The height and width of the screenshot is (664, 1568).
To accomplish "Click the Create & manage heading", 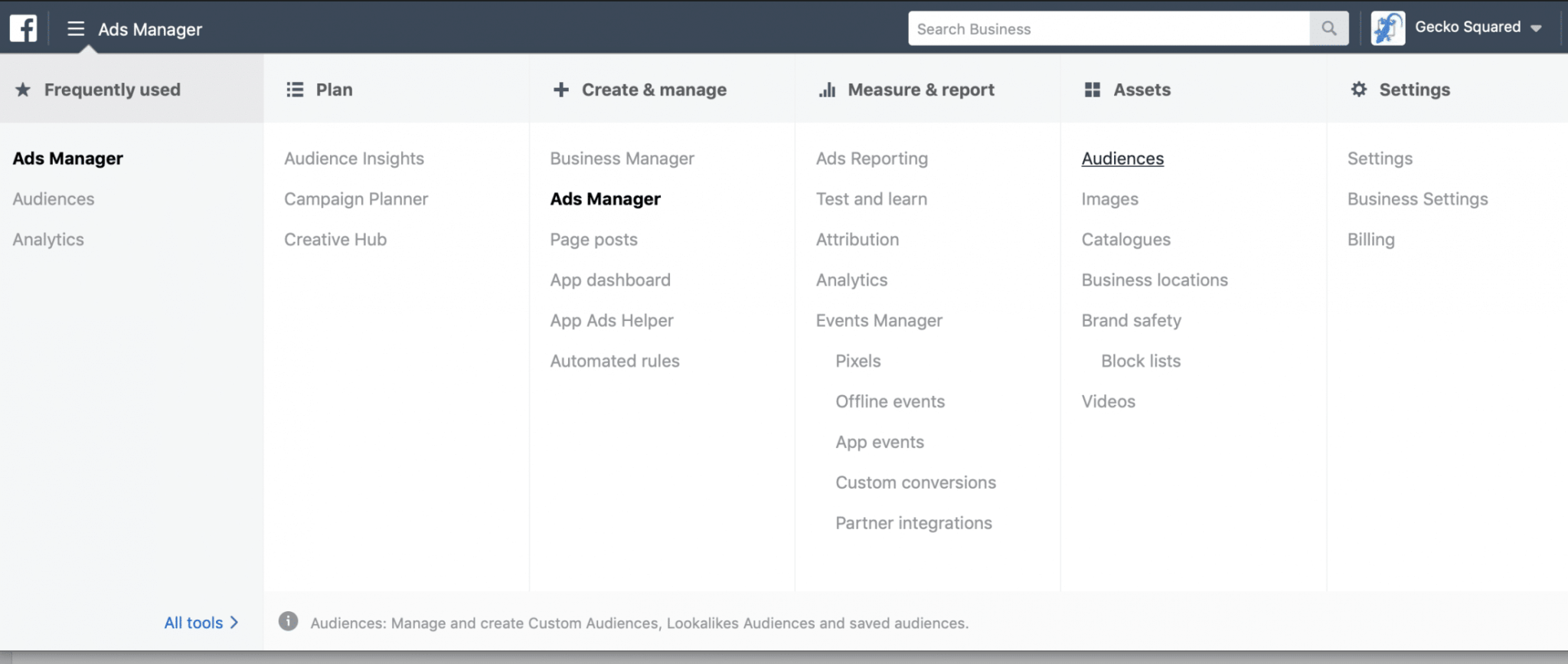I will coord(654,90).
